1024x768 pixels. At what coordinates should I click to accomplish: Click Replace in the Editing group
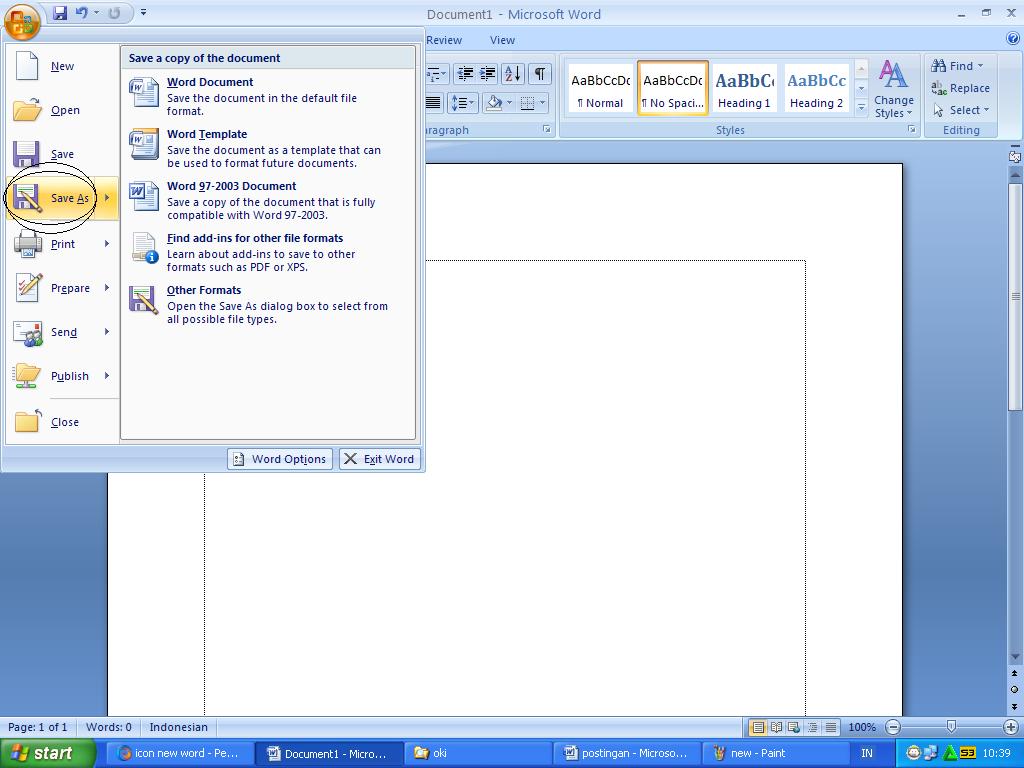click(x=960, y=88)
